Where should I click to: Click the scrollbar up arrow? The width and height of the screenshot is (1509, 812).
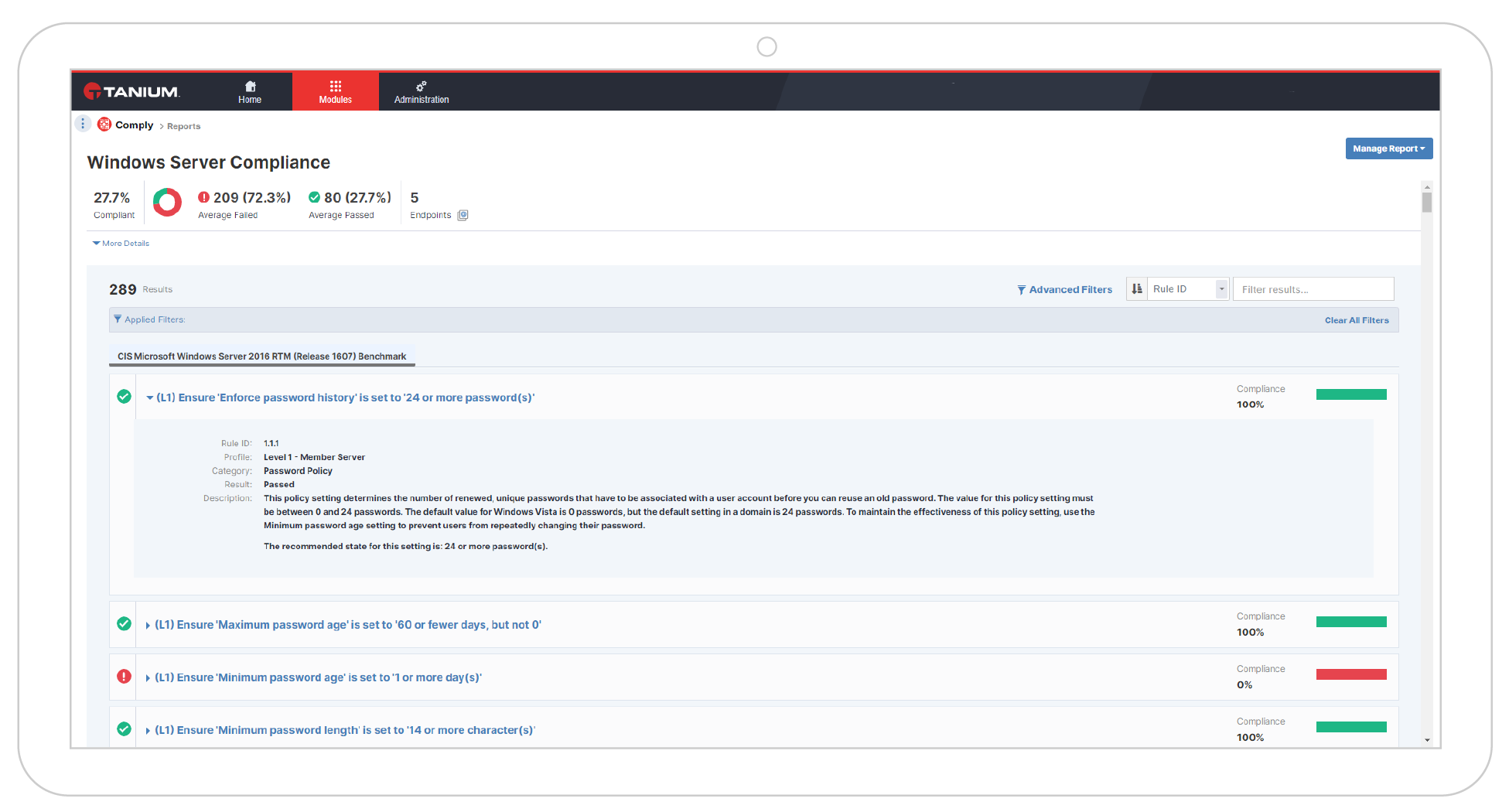pos(1427,186)
